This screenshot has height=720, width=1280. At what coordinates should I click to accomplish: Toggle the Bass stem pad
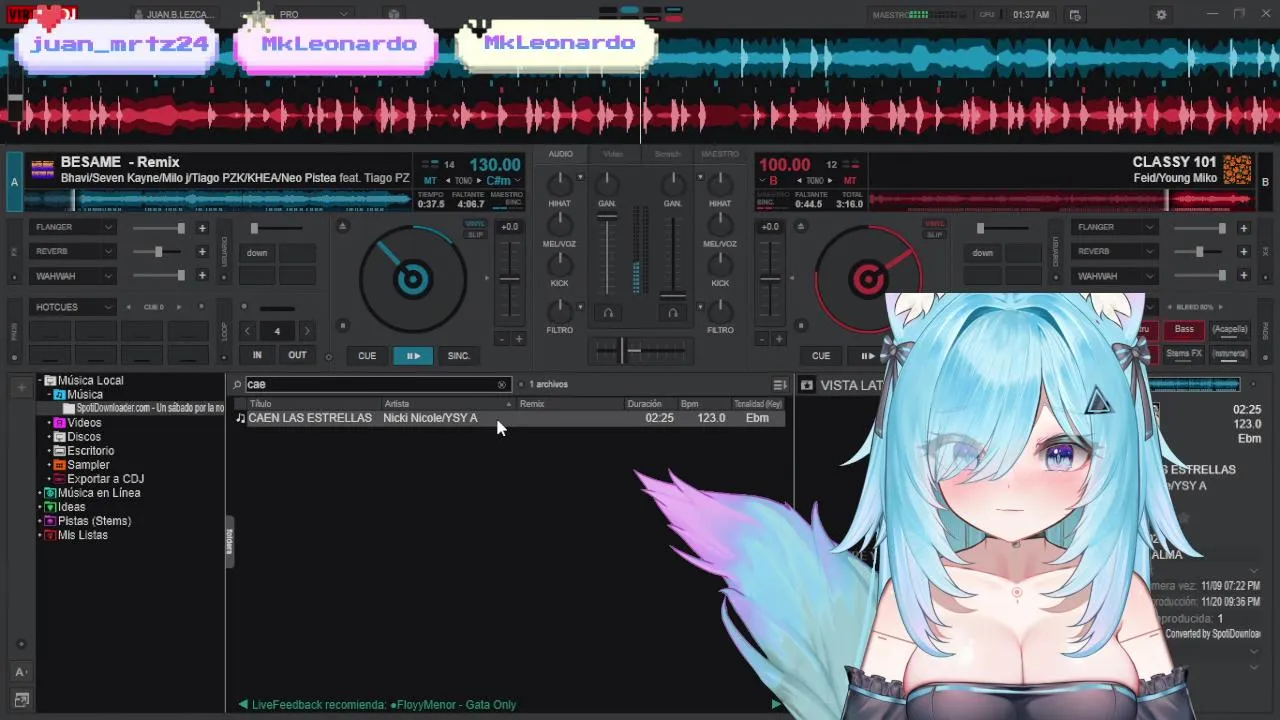point(1184,330)
